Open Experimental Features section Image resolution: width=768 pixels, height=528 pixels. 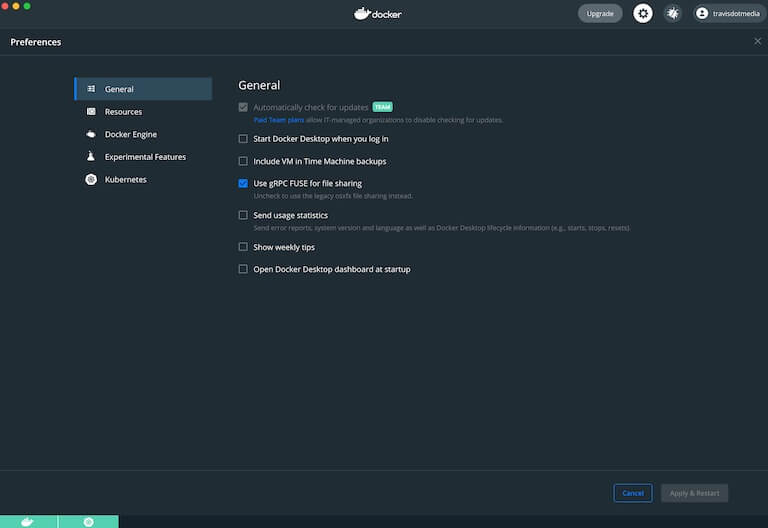(143, 156)
